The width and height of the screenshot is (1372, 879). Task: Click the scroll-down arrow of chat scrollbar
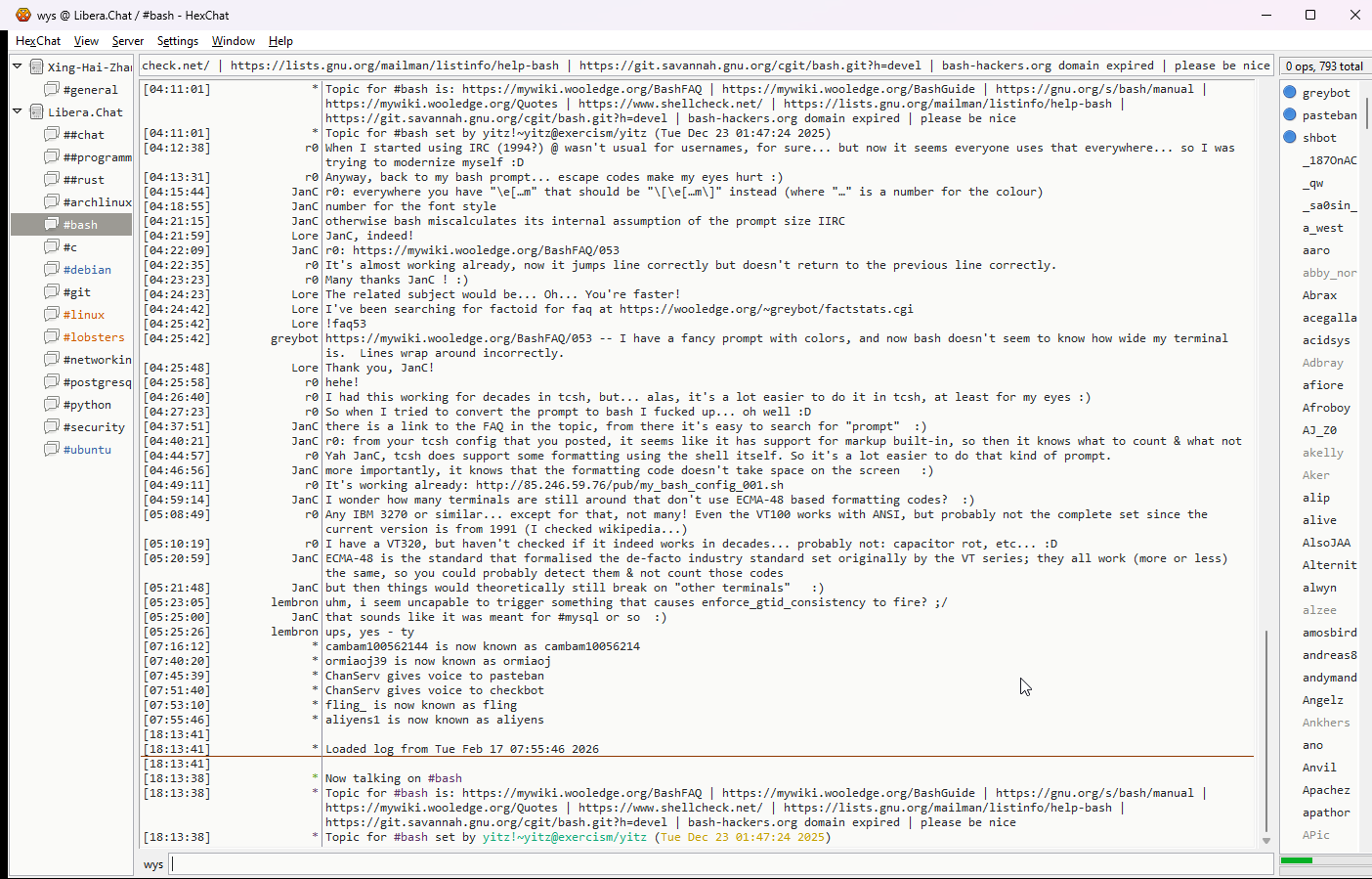coord(1265,841)
